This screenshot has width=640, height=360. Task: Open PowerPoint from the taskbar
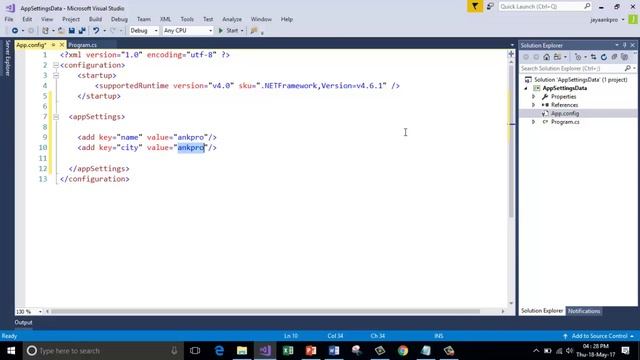(x=311, y=351)
